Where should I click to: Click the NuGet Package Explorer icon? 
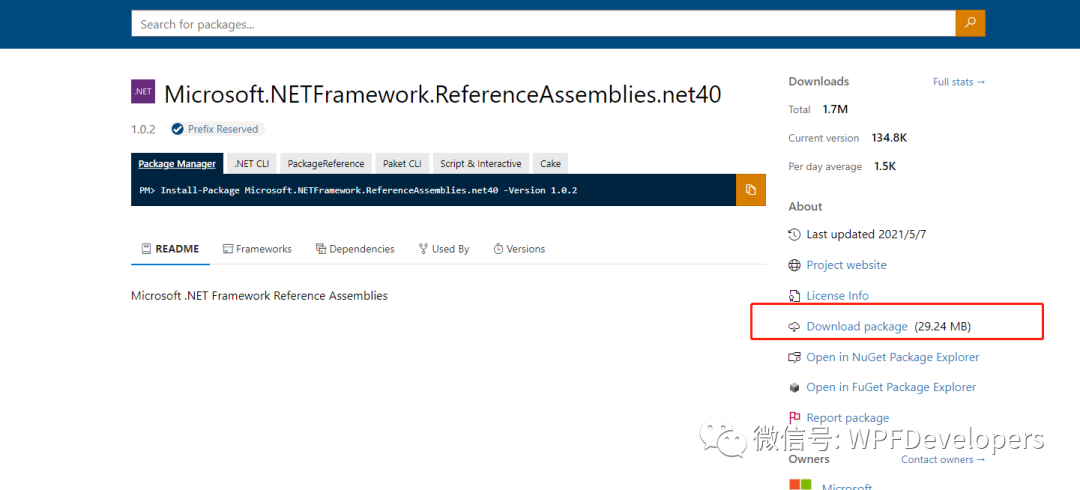click(794, 357)
